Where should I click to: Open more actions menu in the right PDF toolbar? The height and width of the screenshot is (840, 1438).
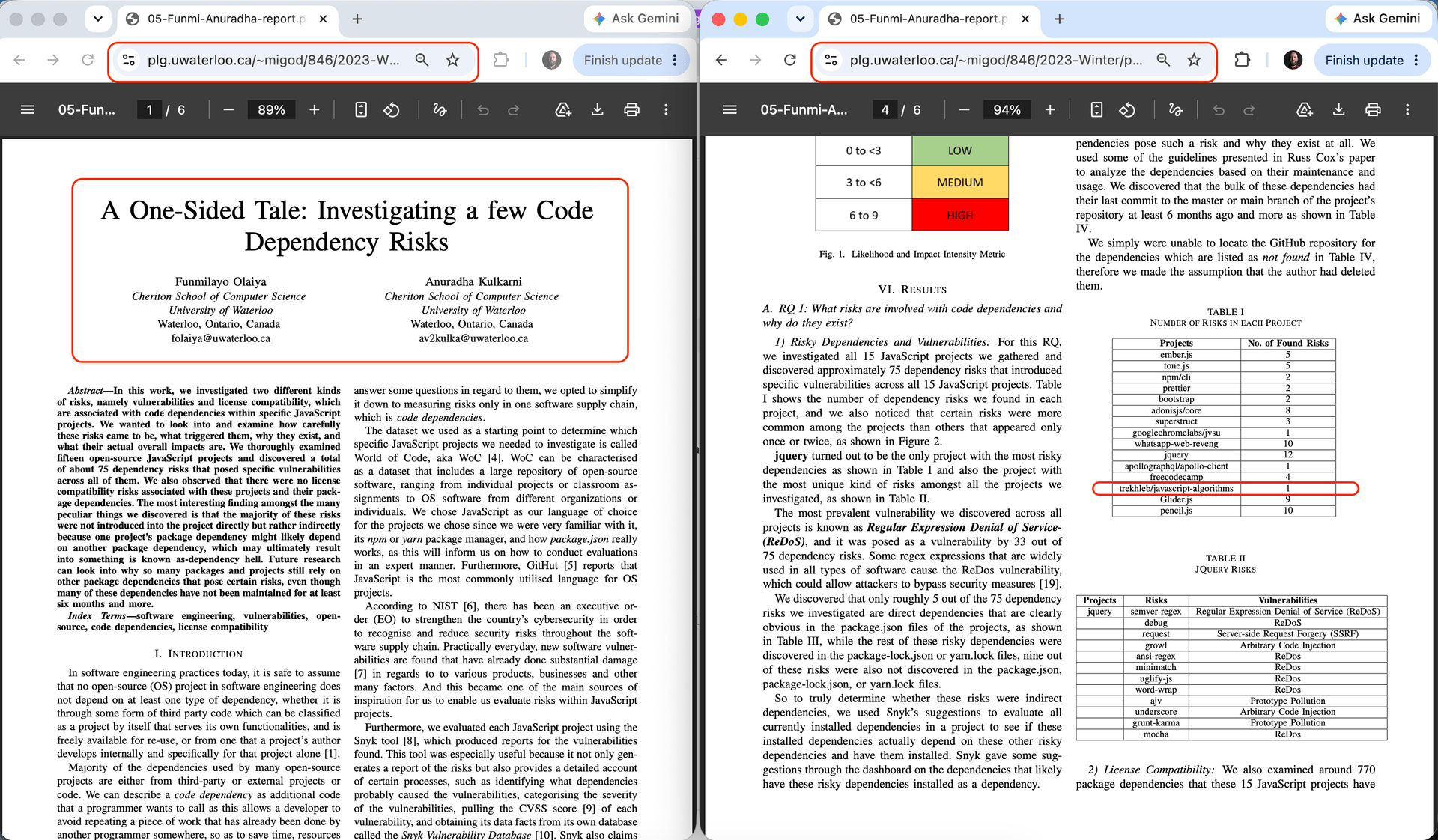1407,110
